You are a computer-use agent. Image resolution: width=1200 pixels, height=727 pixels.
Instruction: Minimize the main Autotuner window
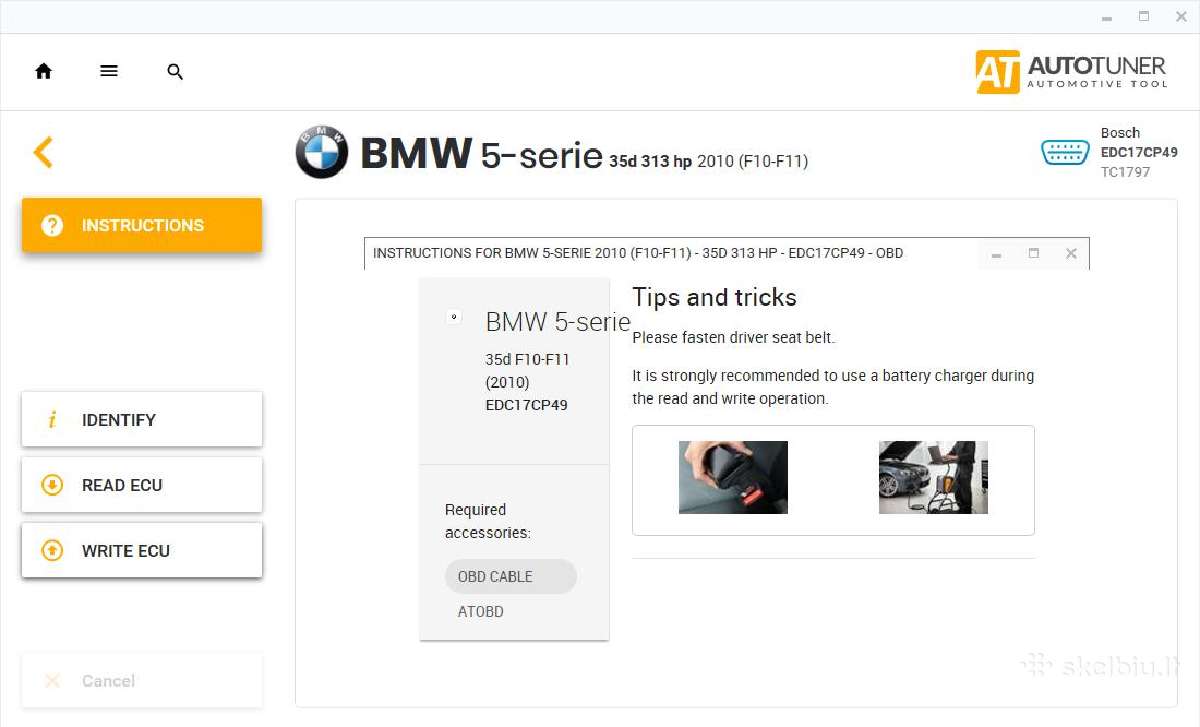point(1105,17)
